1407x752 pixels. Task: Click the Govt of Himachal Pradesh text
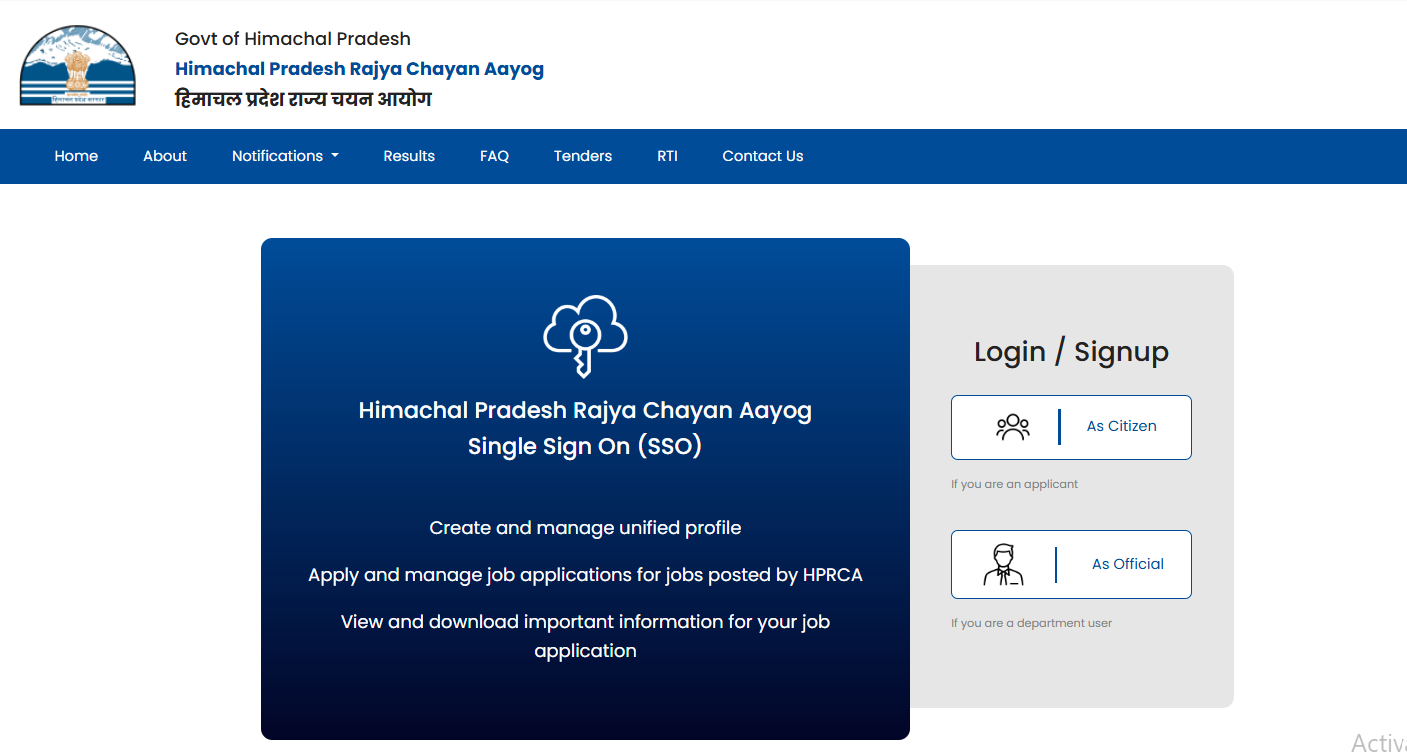click(x=293, y=39)
